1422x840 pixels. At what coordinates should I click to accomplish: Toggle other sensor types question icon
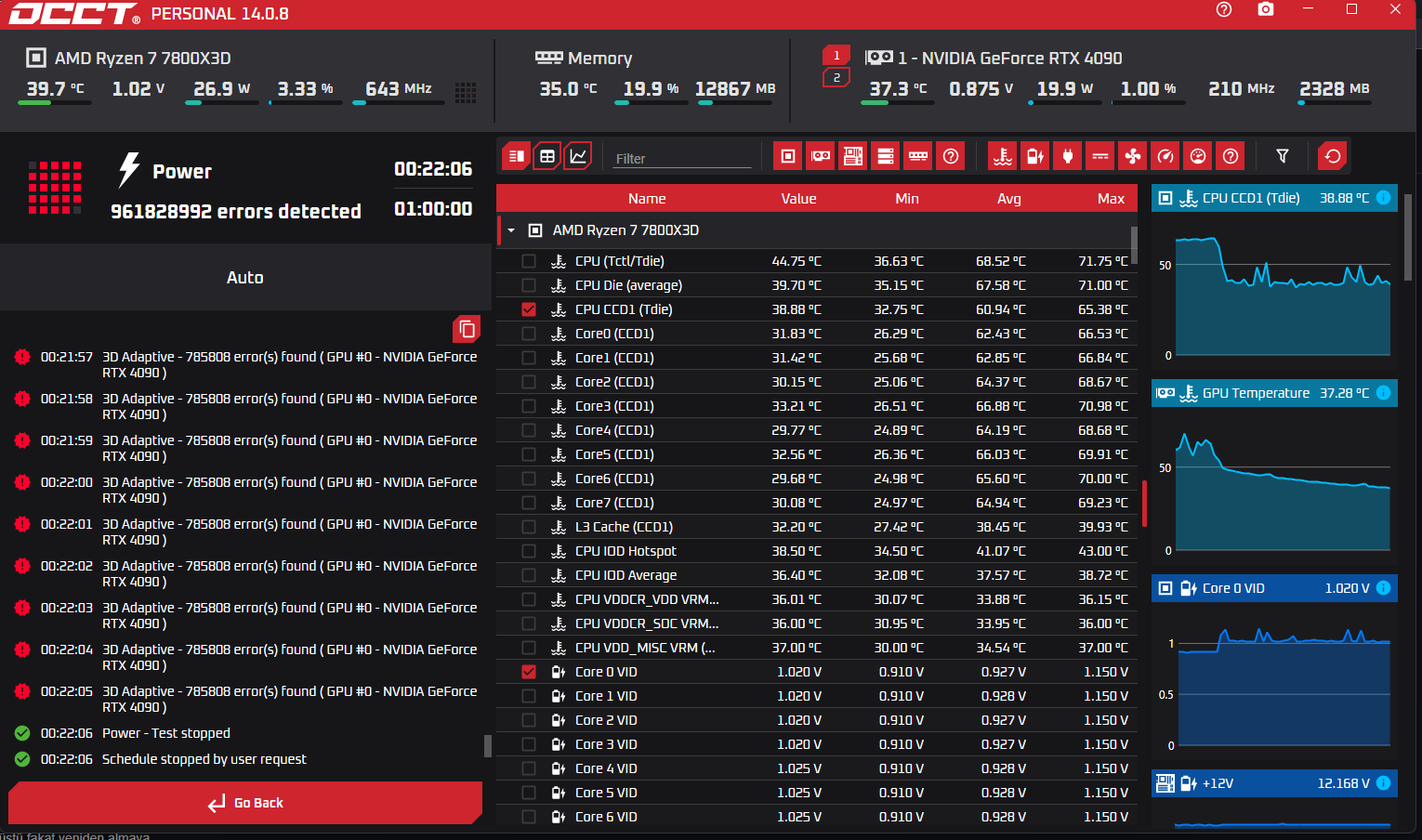[x=1231, y=156]
